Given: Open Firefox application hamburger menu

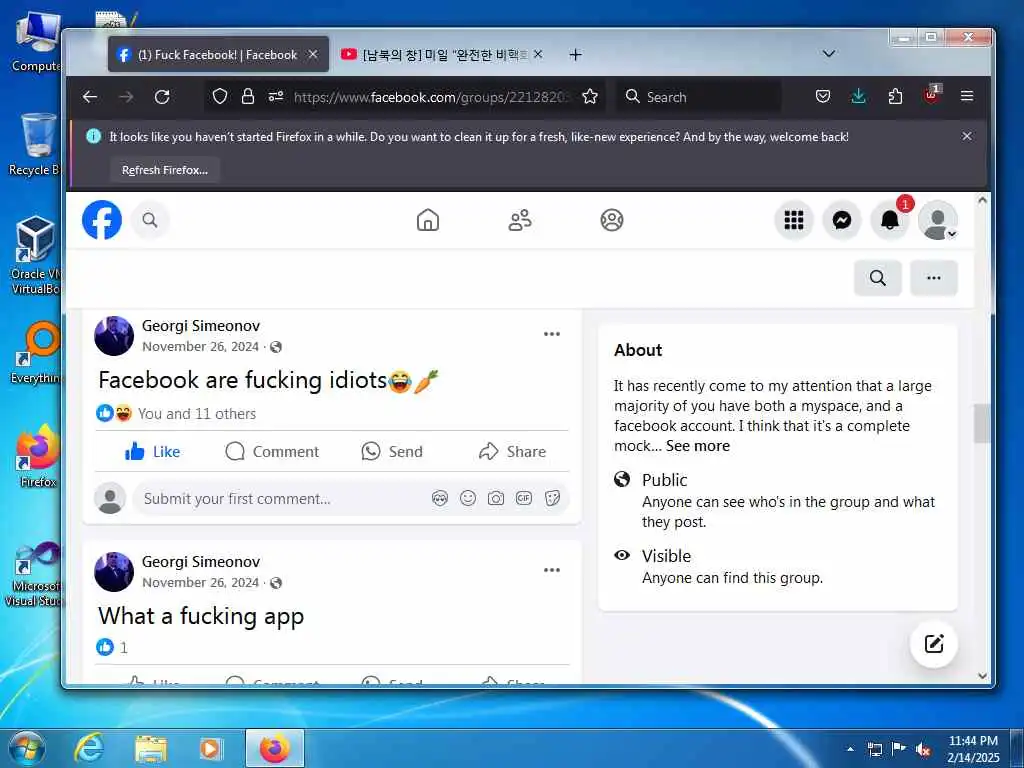Looking at the screenshot, I should (x=967, y=97).
